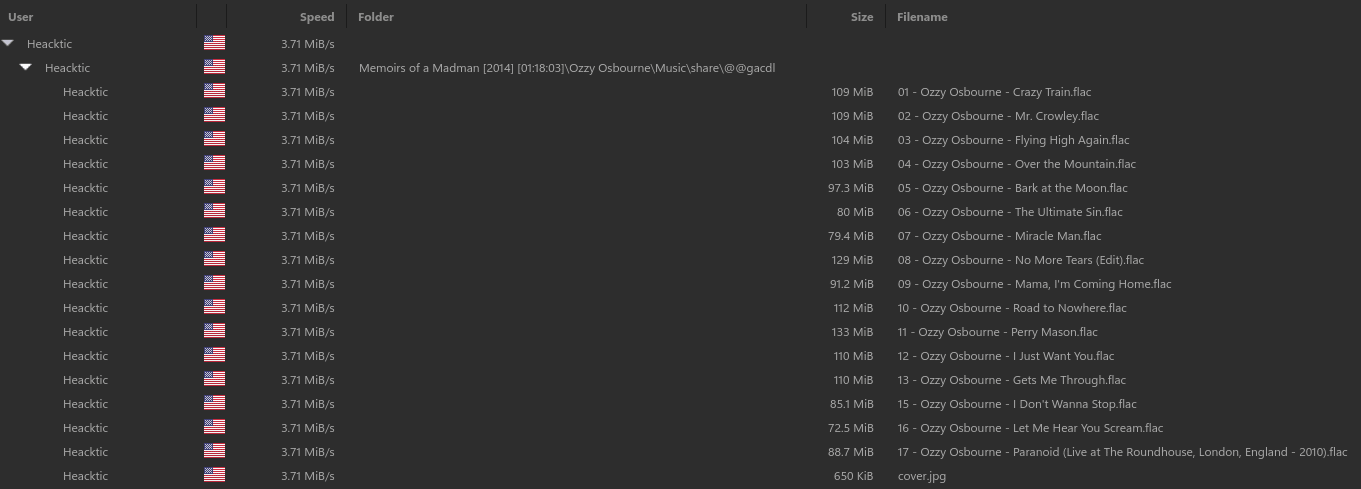This screenshot has width=1361, height=489.
Task: Click the 91.2 MiB size value
Action: (x=850, y=284)
